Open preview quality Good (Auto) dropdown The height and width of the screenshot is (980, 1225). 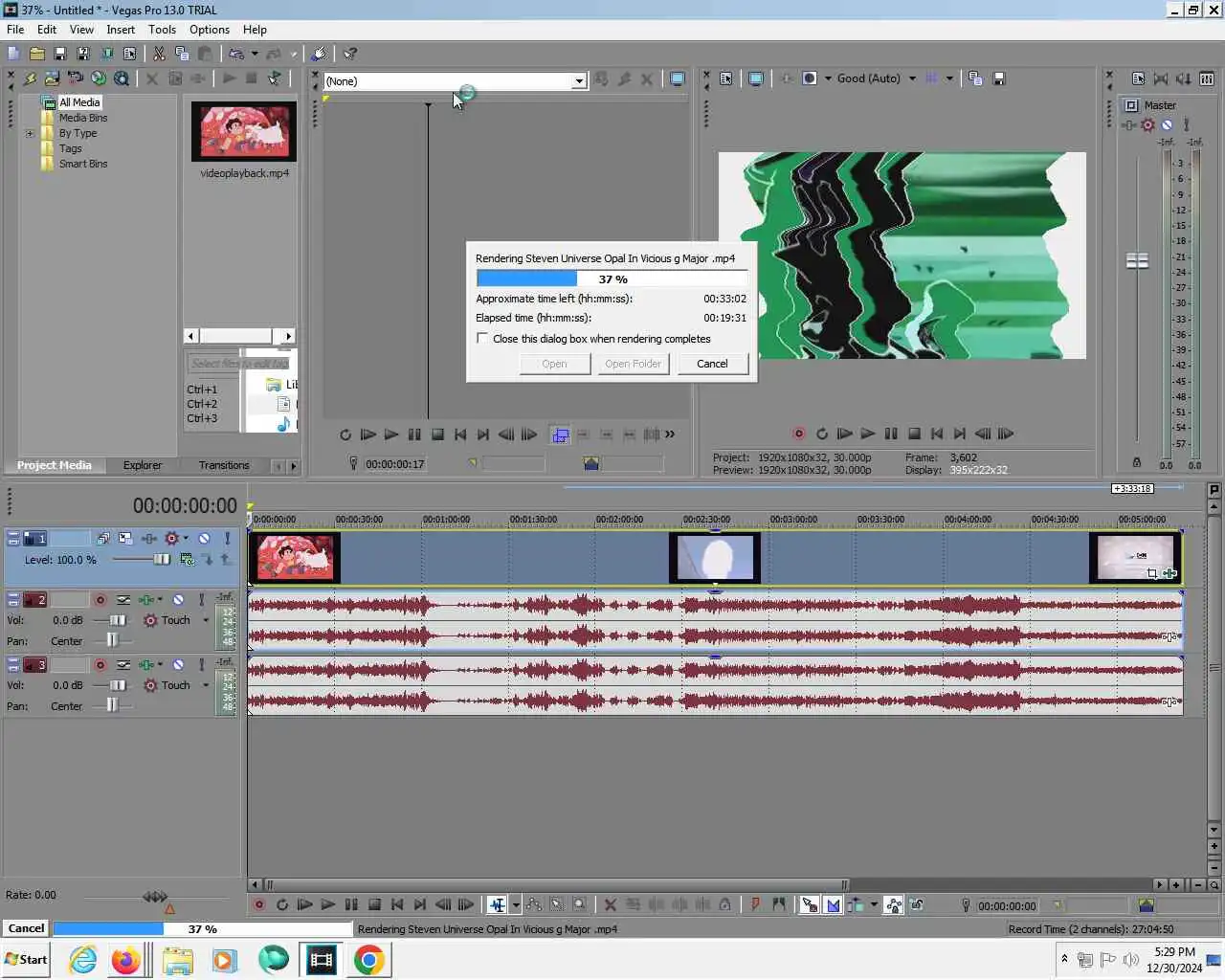point(912,78)
